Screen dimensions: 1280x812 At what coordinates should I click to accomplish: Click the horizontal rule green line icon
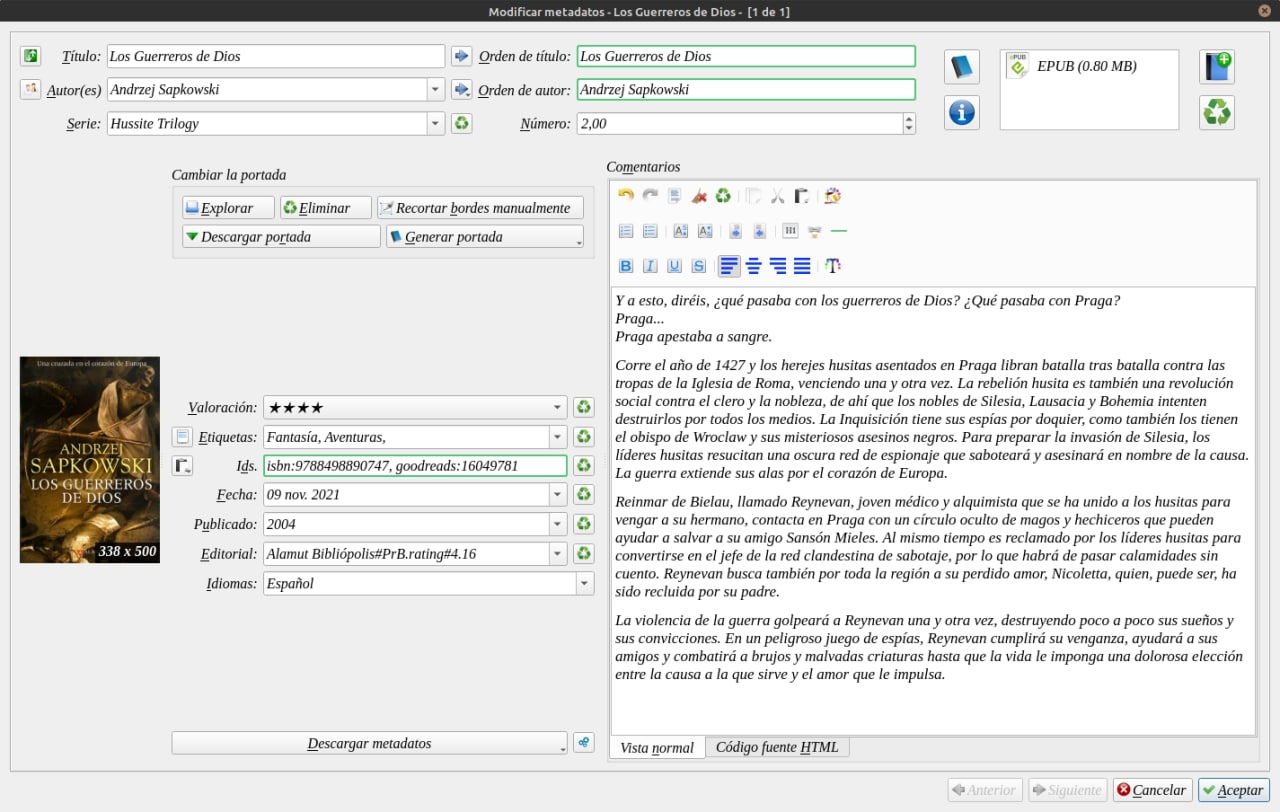click(839, 231)
